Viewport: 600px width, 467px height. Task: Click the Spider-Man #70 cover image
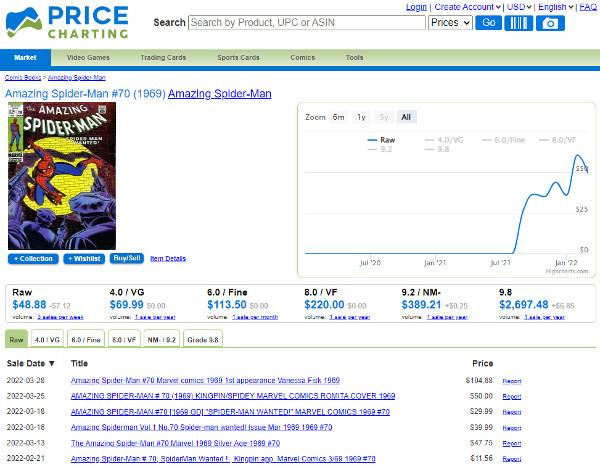click(x=62, y=176)
